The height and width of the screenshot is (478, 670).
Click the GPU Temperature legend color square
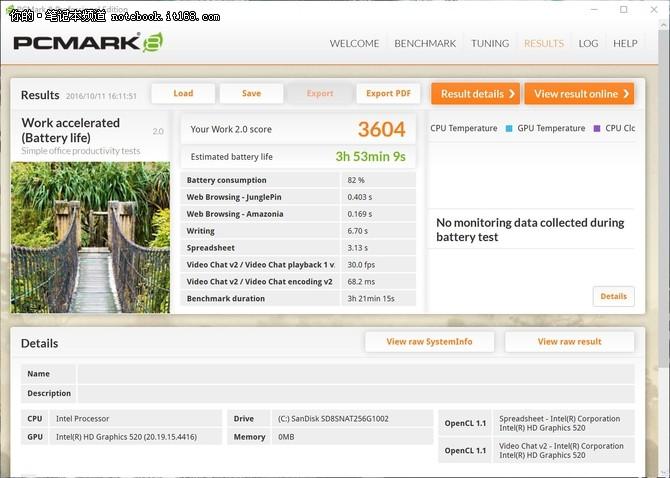pos(509,129)
